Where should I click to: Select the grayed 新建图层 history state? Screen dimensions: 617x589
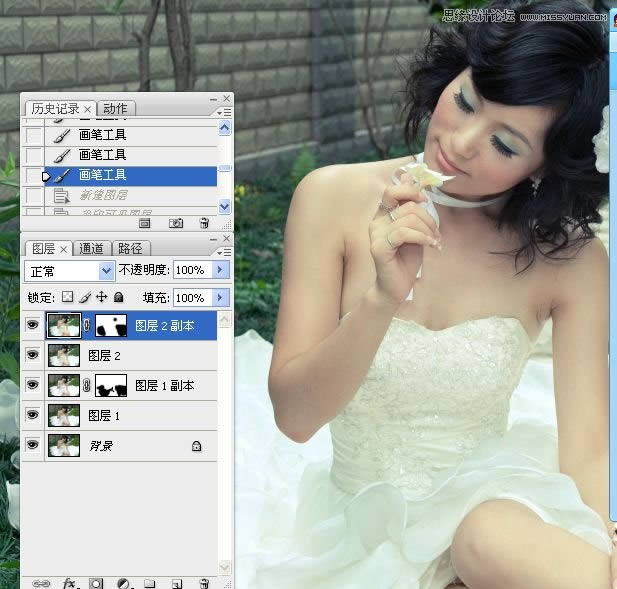tap(107, 195)
